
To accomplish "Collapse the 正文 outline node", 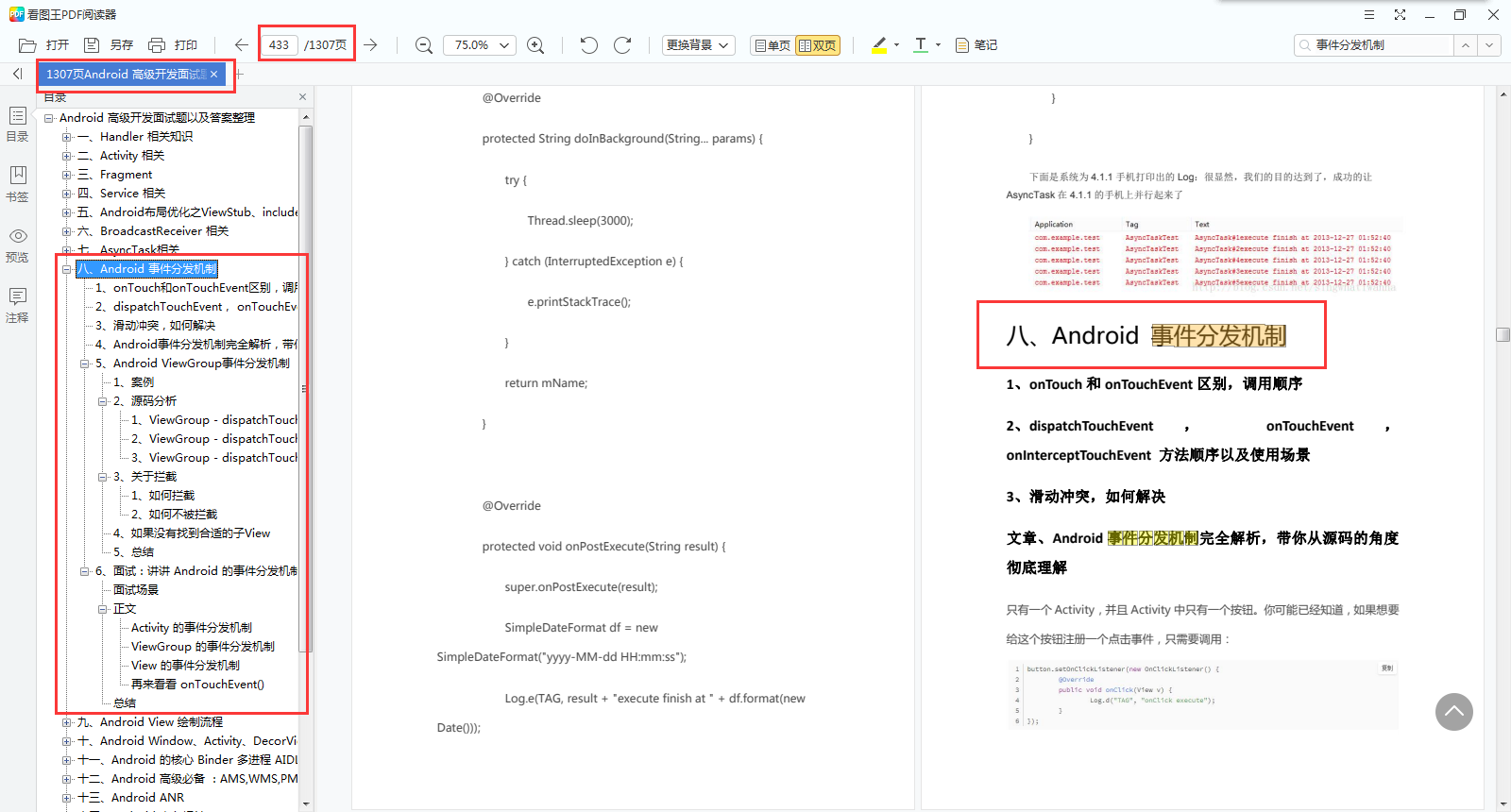I will [x=103, y=609].
